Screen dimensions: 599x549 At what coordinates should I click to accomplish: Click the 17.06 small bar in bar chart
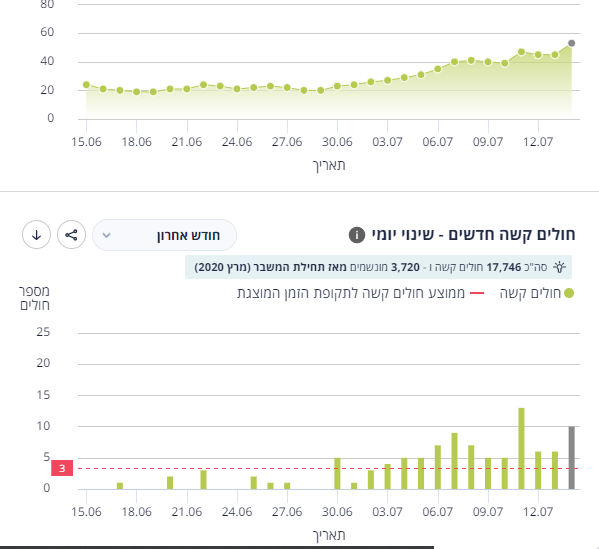click(120, 486)
